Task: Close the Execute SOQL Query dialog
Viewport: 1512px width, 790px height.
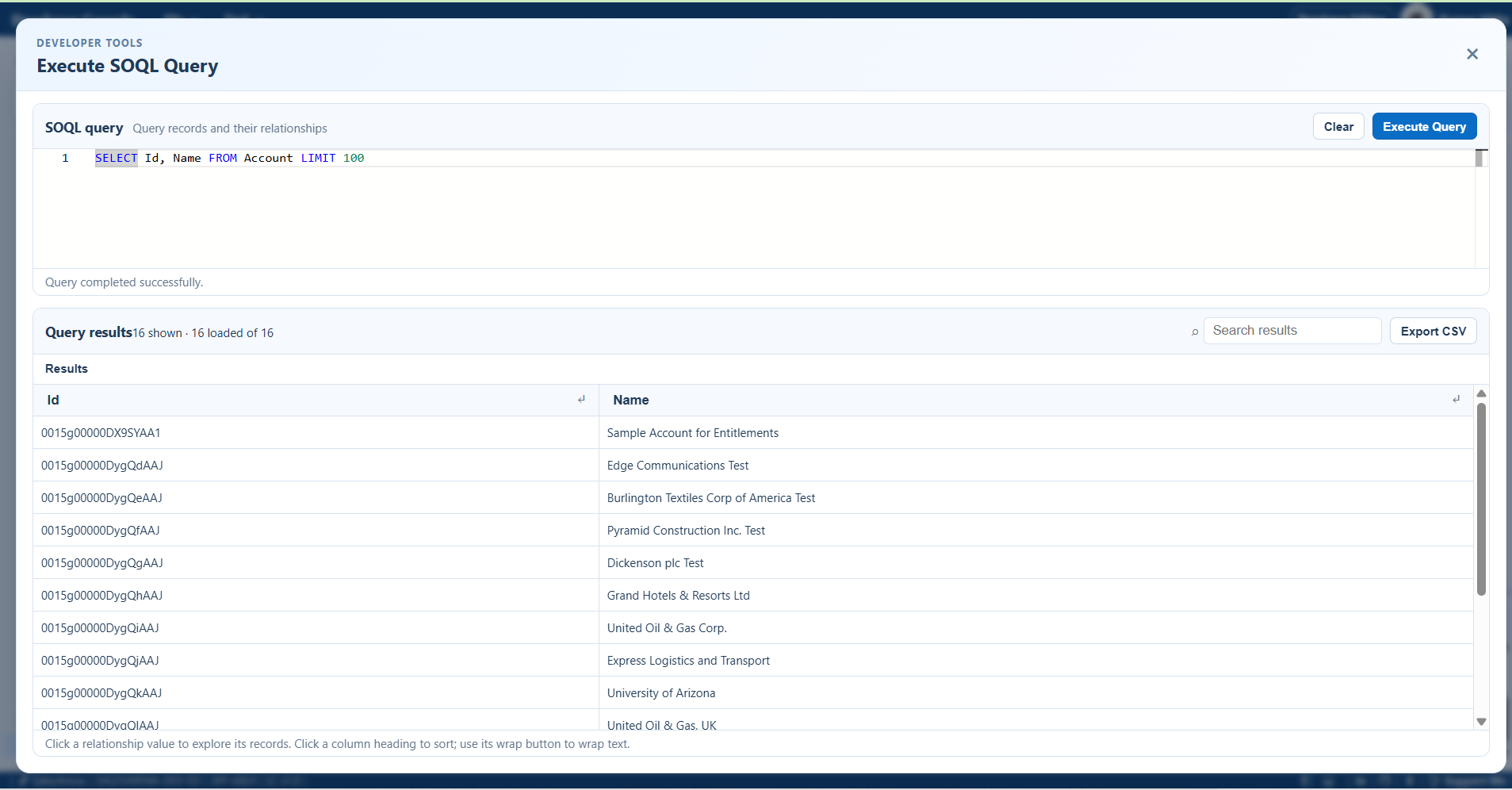Action: click(x=1472, y=54)
